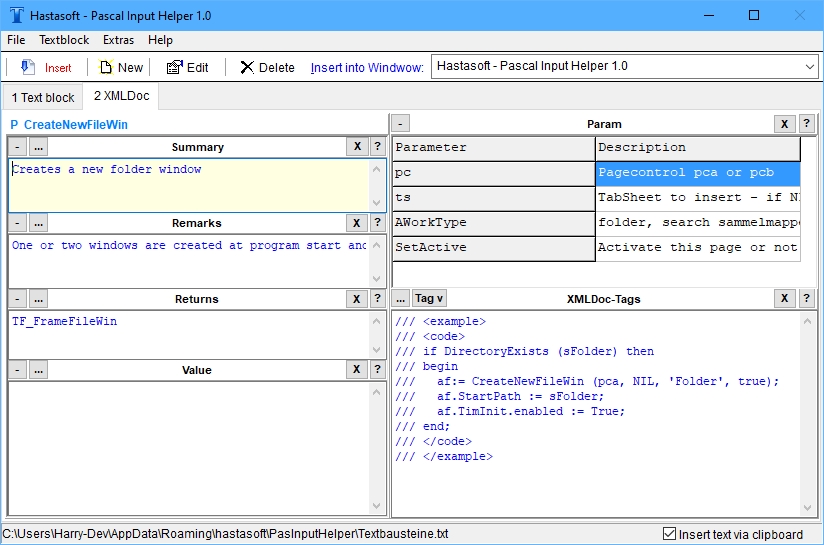Viewport: 824px width, 545px height.
Task: Open help for Param section
Action: 807,124
